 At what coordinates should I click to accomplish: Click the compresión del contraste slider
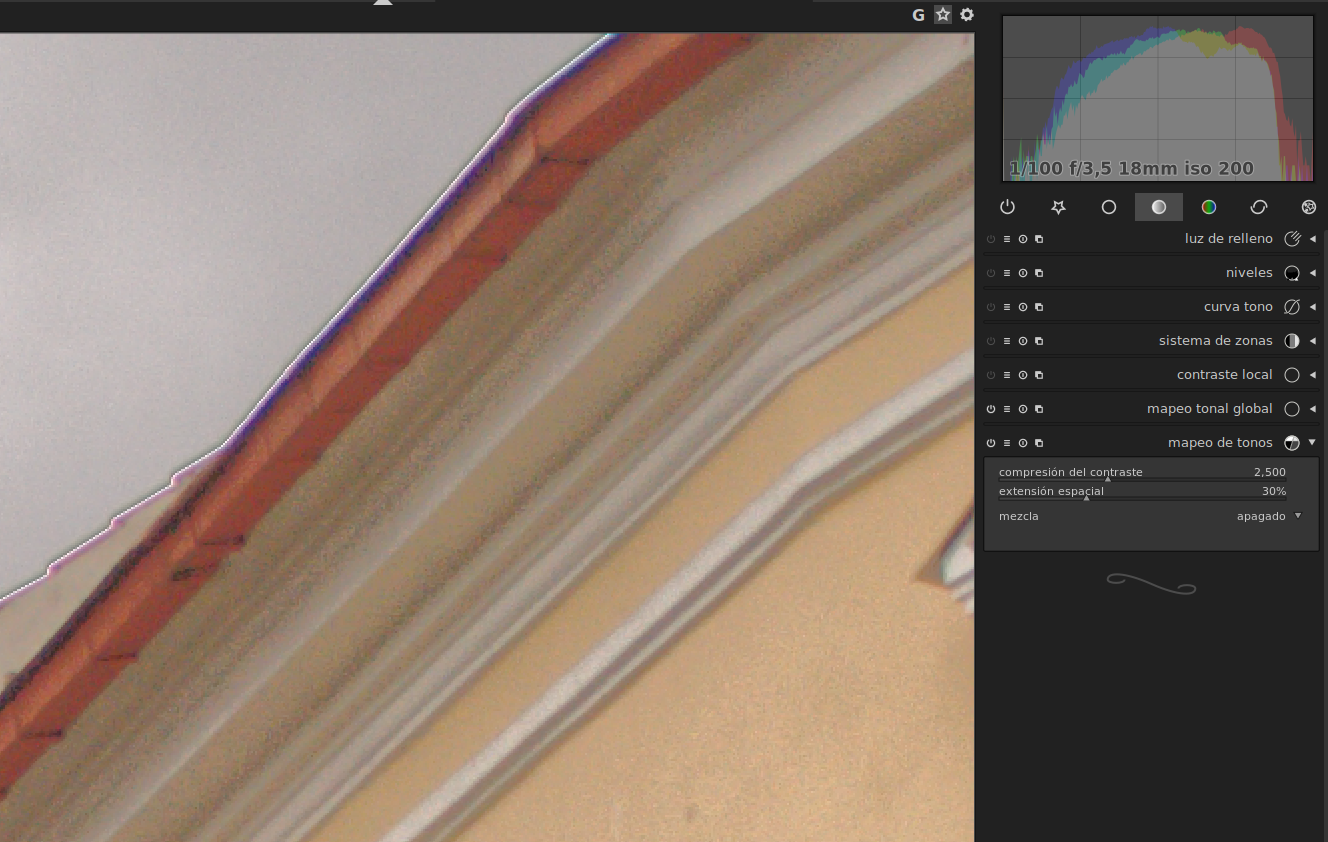point(1143,473)
